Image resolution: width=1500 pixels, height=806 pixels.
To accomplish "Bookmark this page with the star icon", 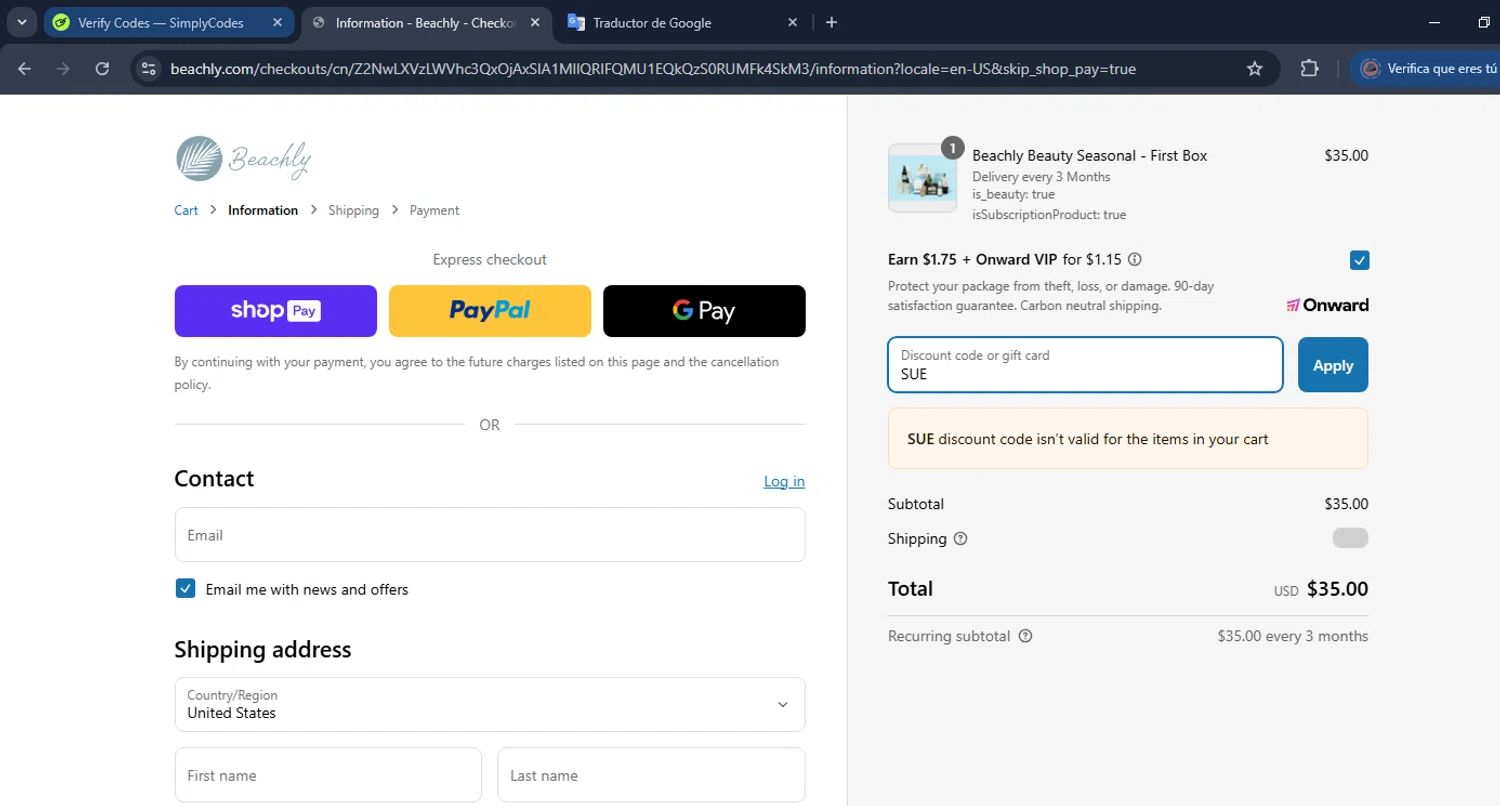I will (1254, 69).
